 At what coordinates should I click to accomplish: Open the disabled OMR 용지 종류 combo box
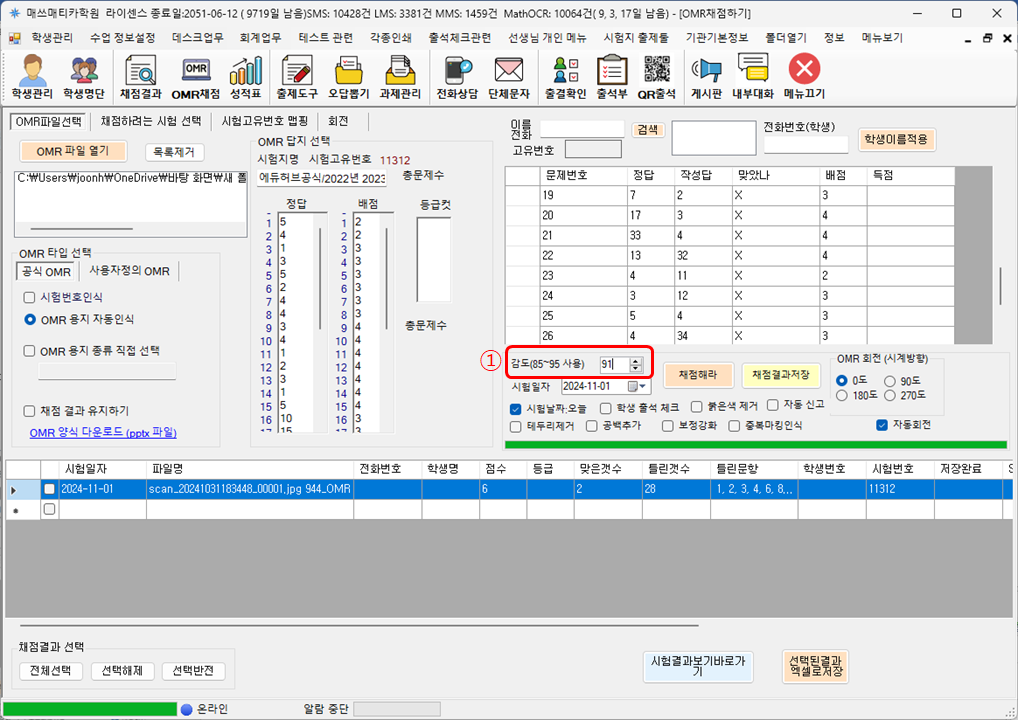point(106,371)
